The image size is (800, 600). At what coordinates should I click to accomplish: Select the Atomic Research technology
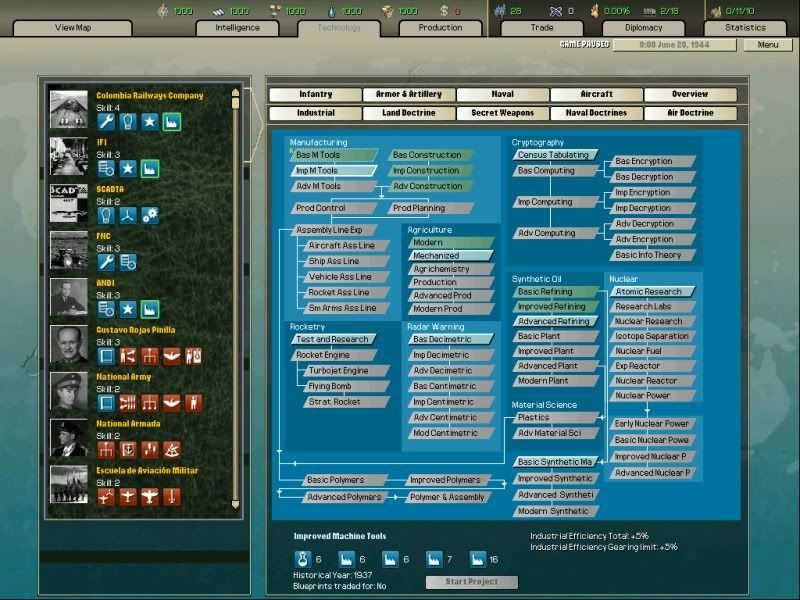click(x=648, y=292)
